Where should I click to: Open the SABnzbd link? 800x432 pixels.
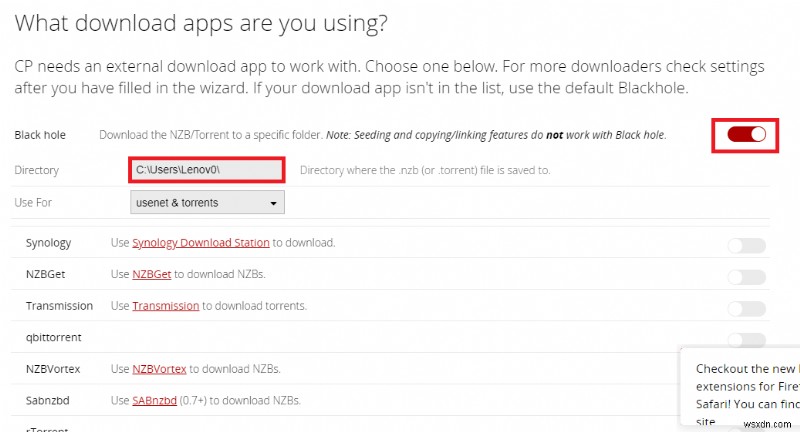coord(156,400)
